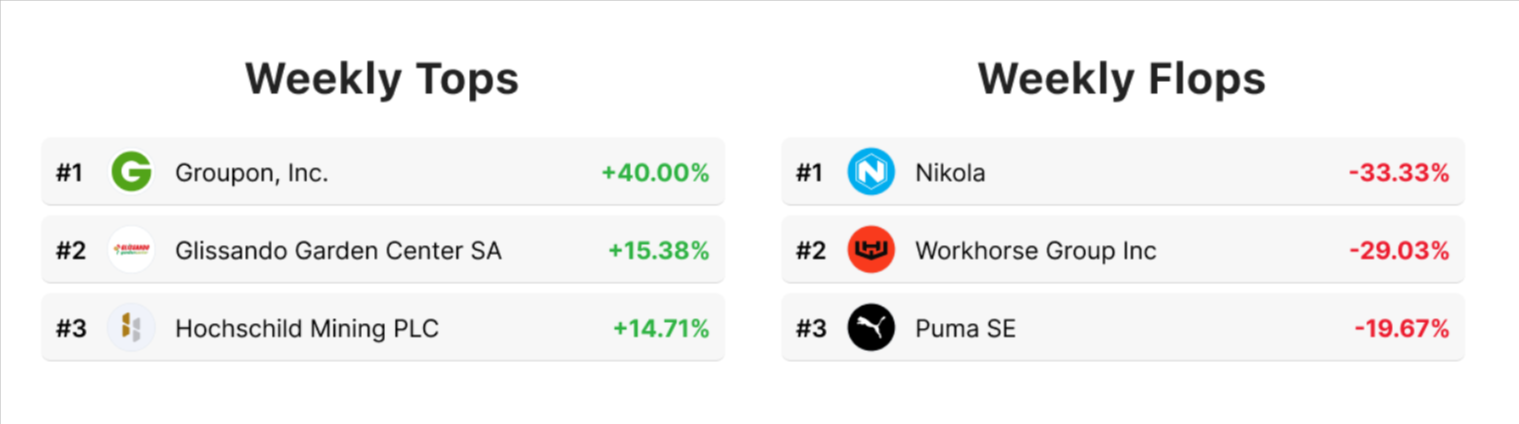Screen dimensions: 1519x424
Task: Click the Glissando Garden Center logo
Action: pos(131,250)
